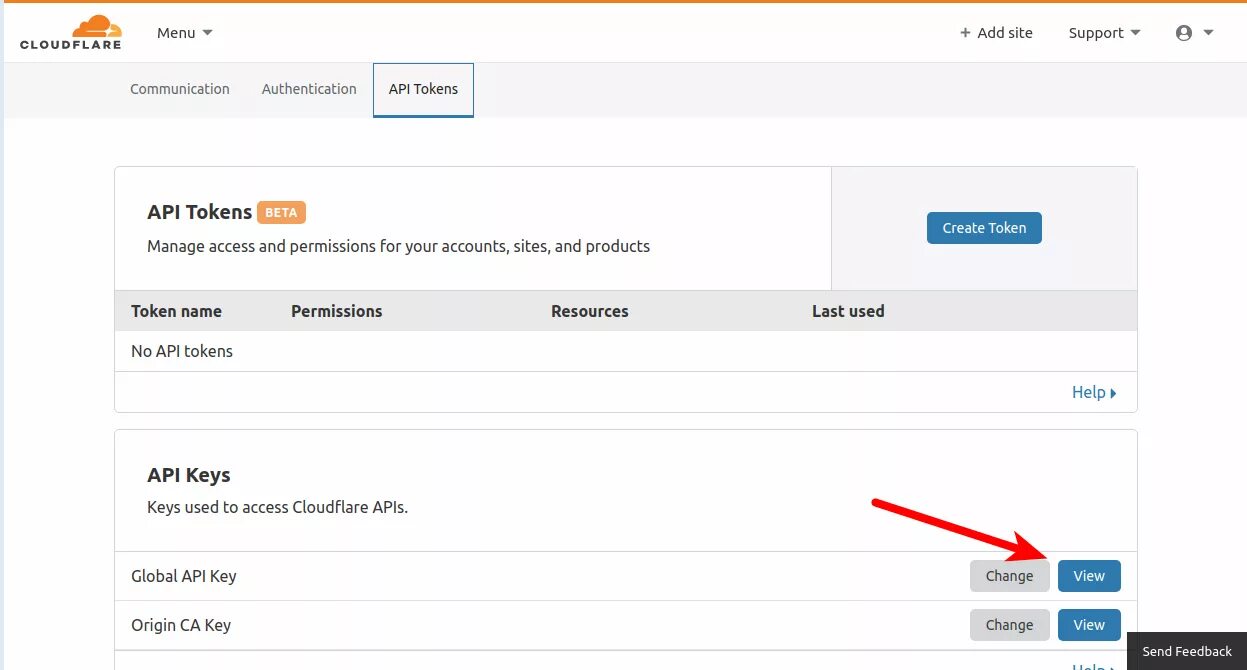Open the user account icon menu

tap(1184, 33)
